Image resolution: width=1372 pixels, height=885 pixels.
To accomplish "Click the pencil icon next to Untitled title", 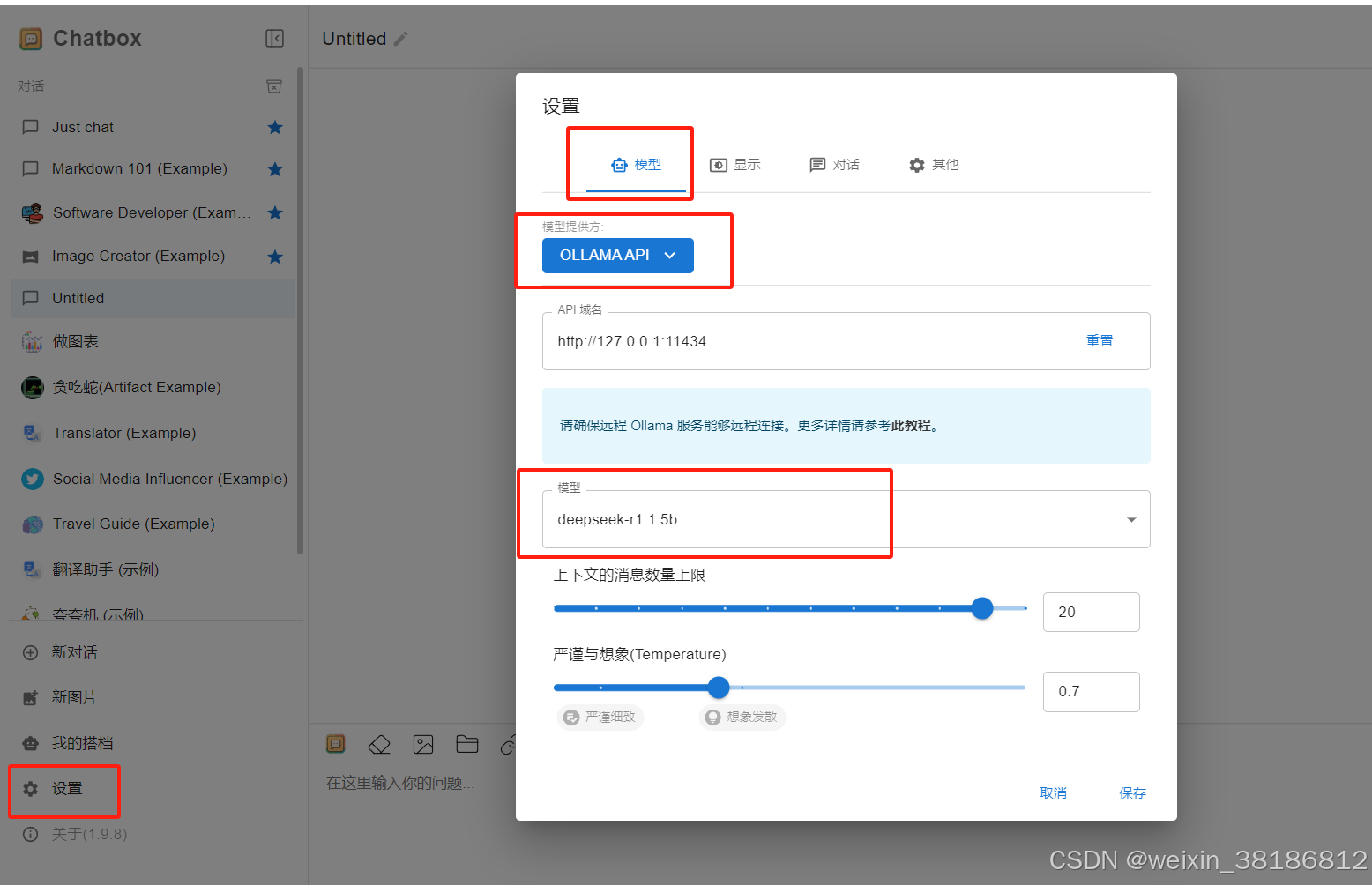I will pyautogui.click(x=401, y=39).
